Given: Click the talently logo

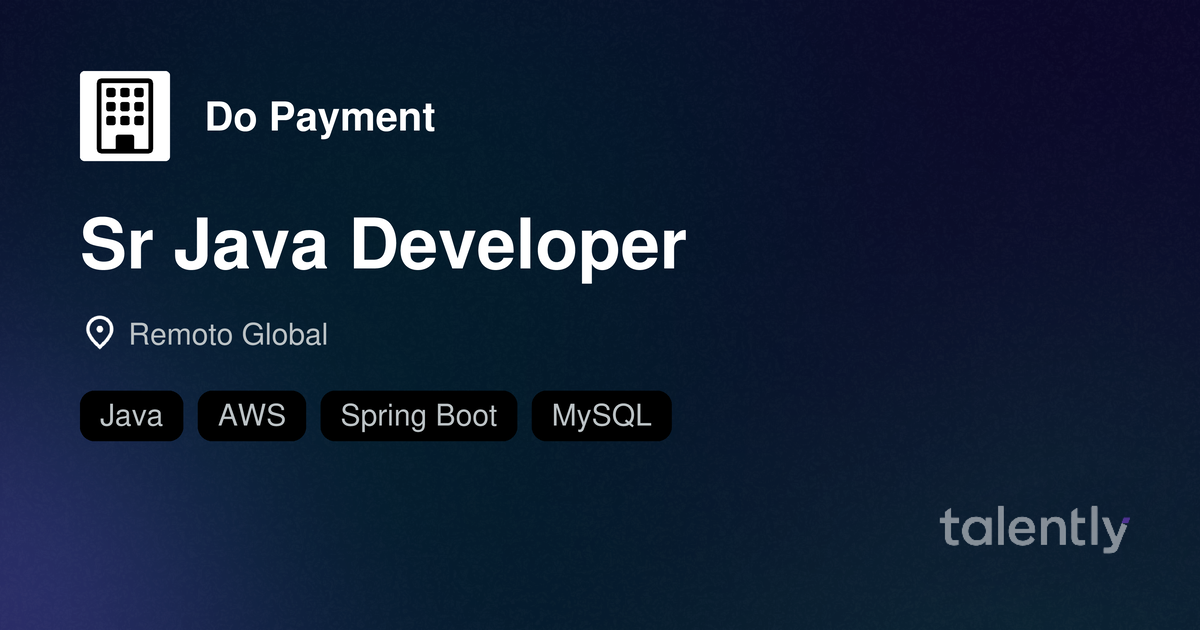Looking at the screenshot, I should point(1035,529).
